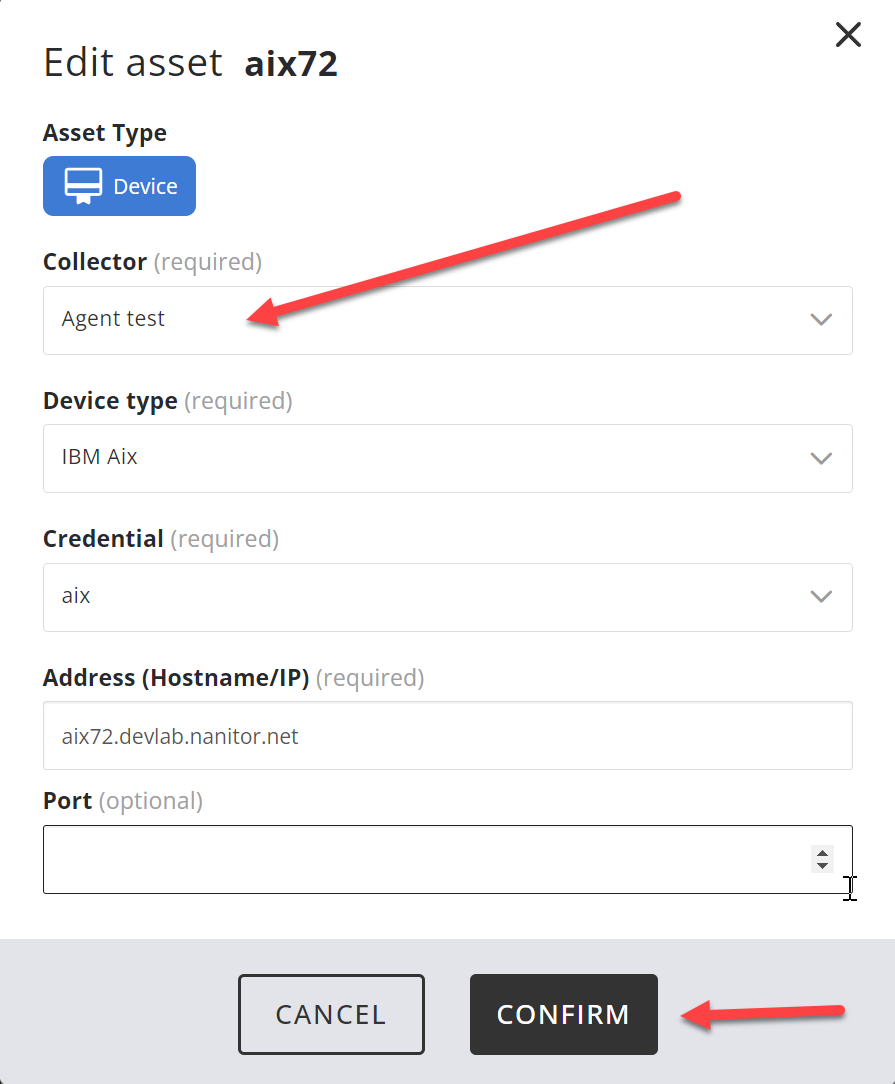The image size is (895, 1084).
Task: Click the Device type field label
Action: pyautogui.click(x=110, y=401)
